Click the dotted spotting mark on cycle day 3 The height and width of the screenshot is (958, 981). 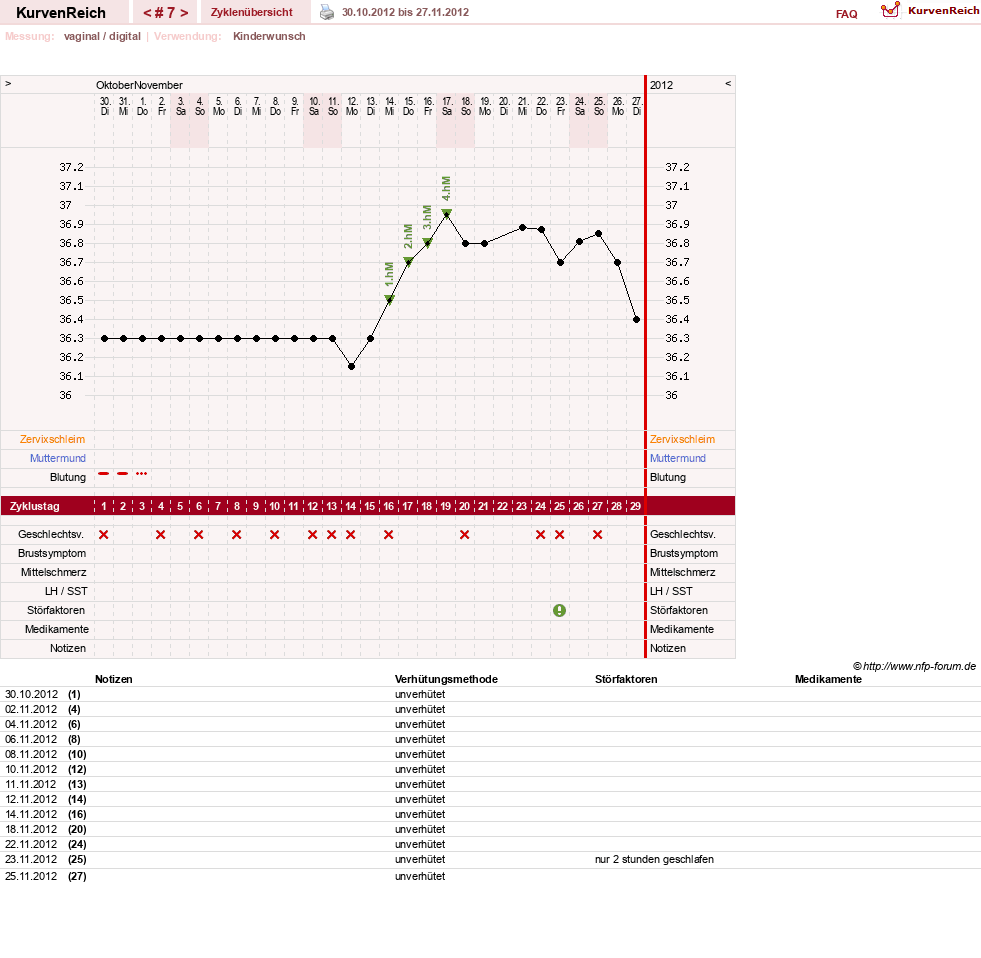click(x=142, y=474)
